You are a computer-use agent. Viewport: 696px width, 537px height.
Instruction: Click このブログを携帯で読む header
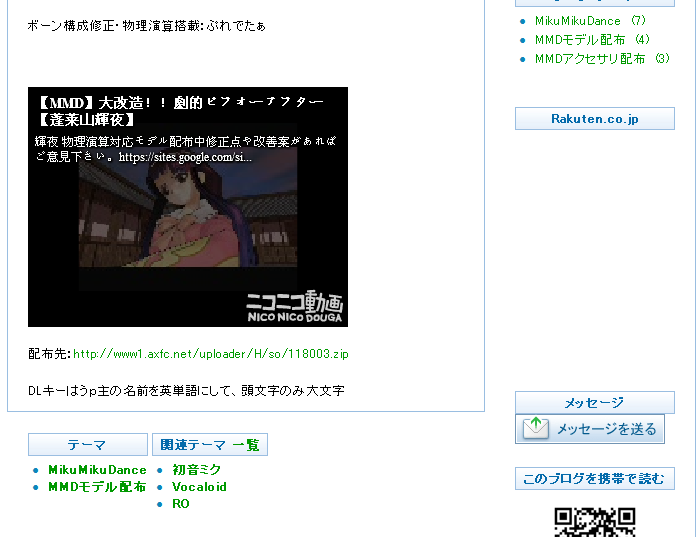[595, 478]
